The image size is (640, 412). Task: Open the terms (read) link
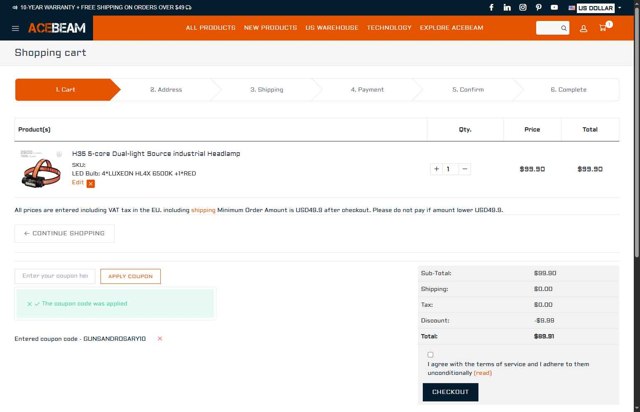coord(482,373)
